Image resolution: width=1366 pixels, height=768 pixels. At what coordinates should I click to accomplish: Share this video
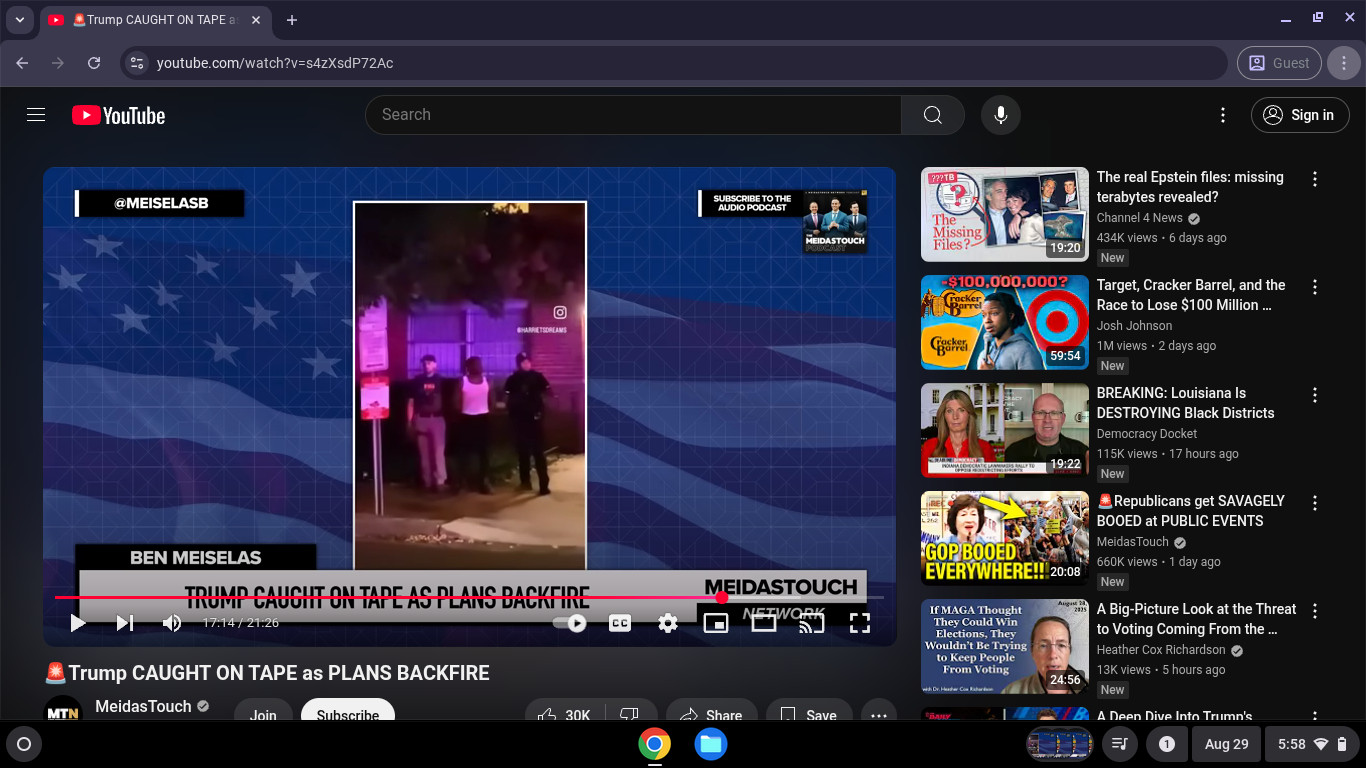(711, 715)
